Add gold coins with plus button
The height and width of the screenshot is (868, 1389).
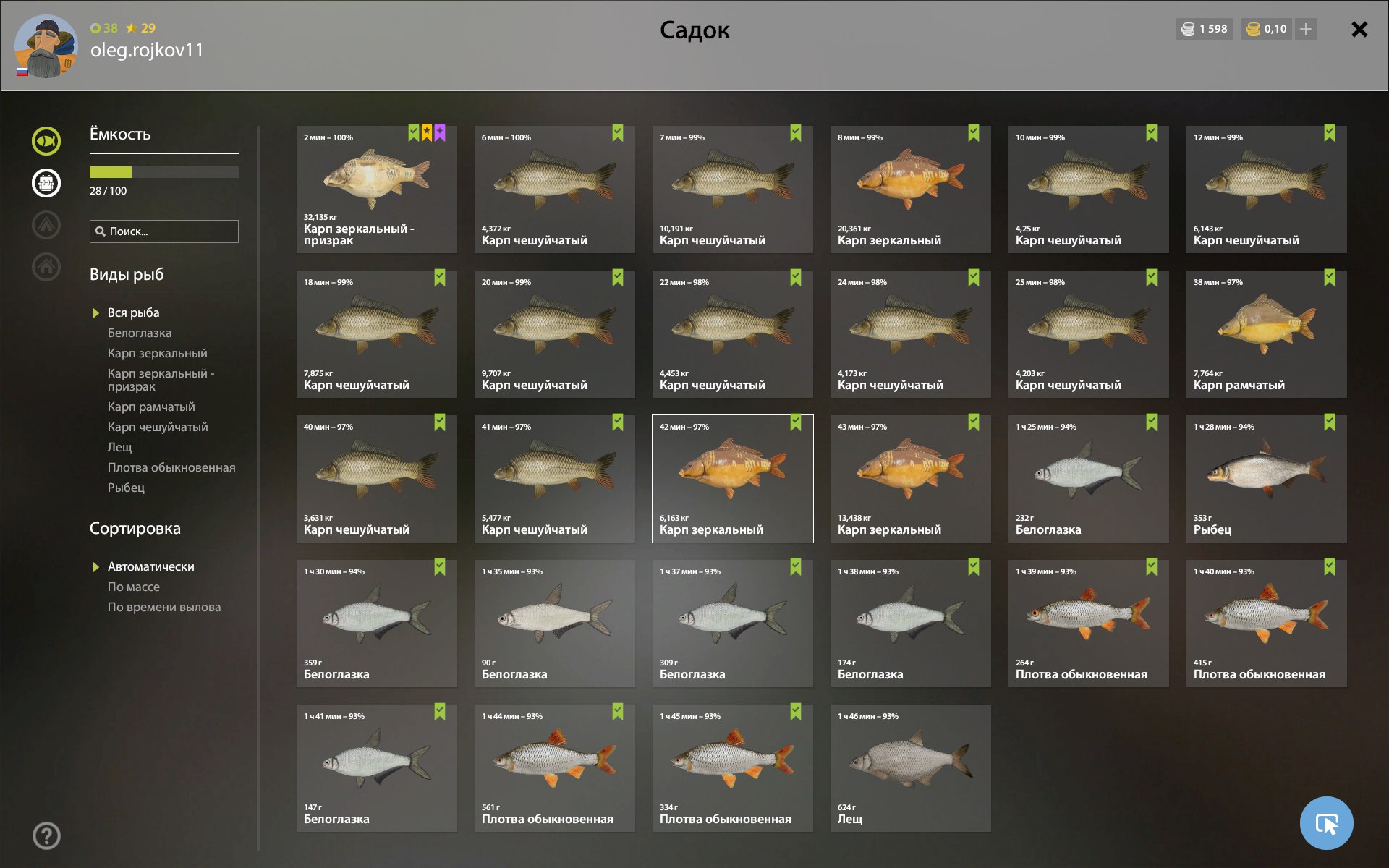1305,29
